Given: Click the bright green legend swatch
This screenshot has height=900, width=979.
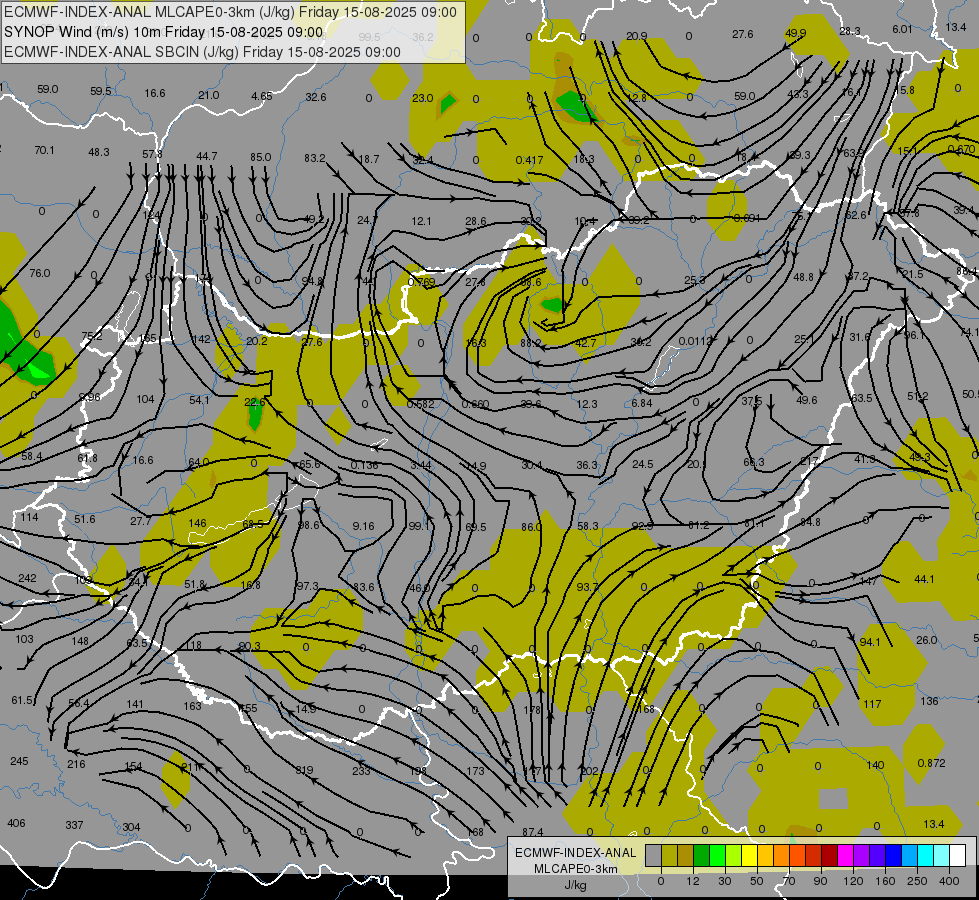Looking at the screenshot, I should click(717, 856).
